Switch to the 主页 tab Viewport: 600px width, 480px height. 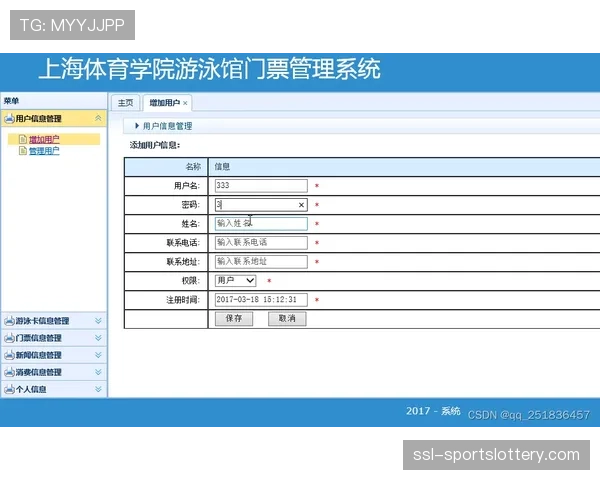pos(126,103)
